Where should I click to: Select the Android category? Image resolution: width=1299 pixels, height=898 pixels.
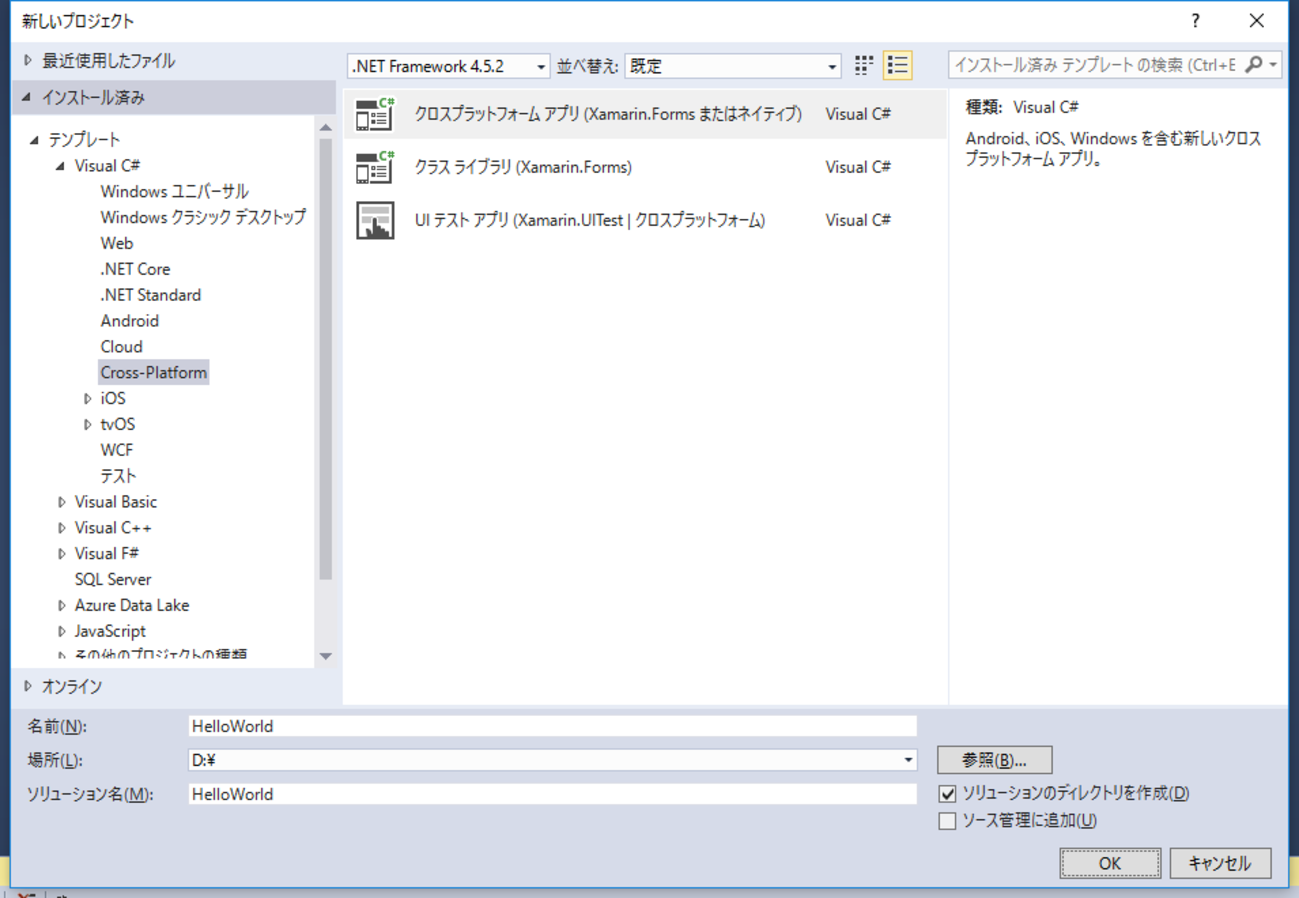pyautogui.click(x=130, y=321)
